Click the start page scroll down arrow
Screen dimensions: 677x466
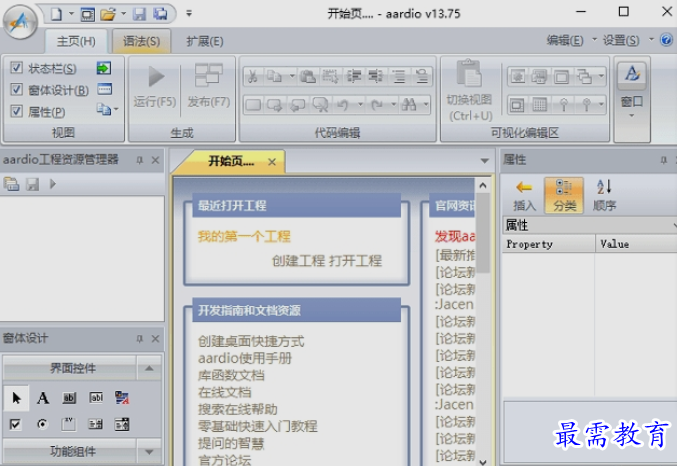pos(483,461)
